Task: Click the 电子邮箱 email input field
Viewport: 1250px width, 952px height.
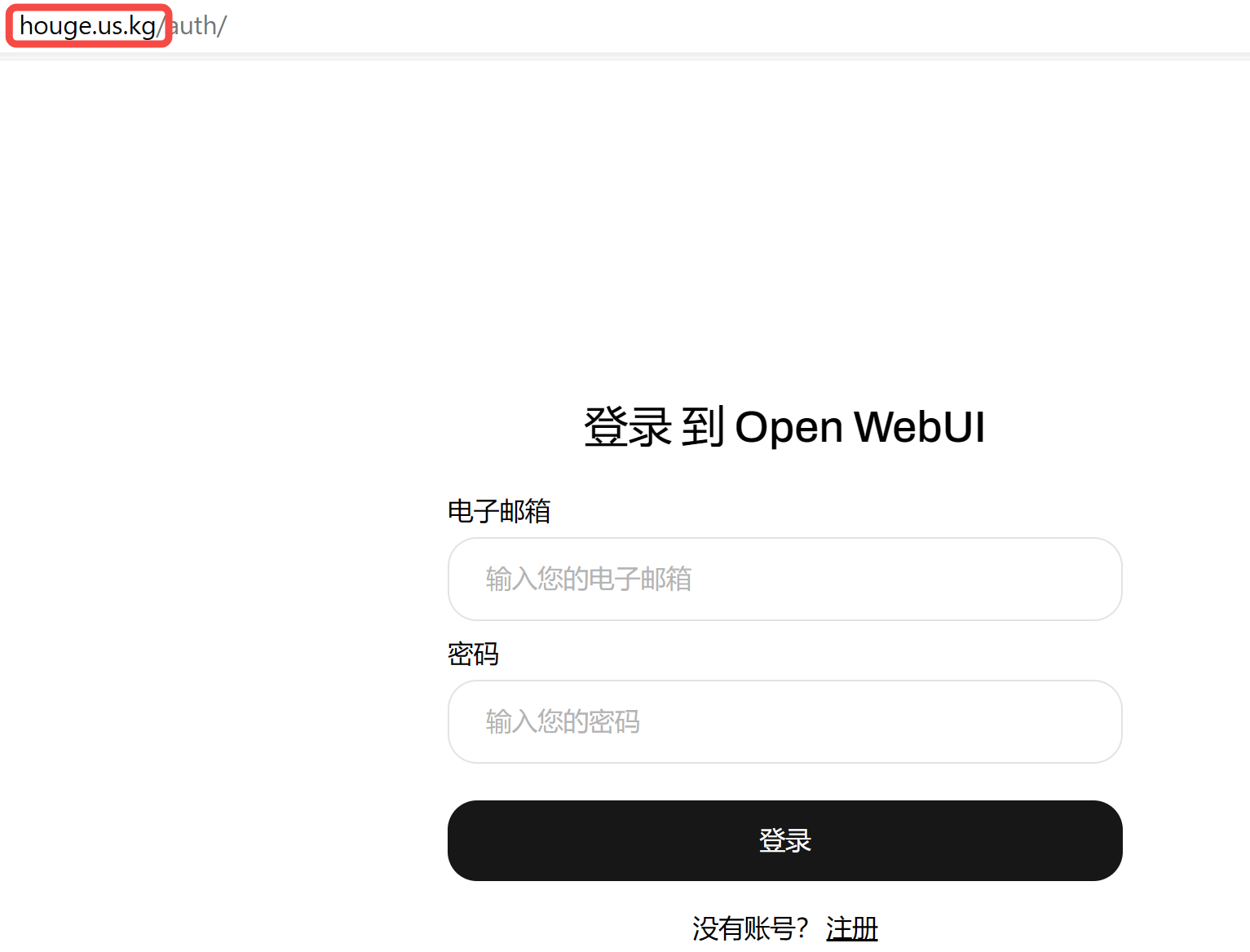Action: (784, 579)
